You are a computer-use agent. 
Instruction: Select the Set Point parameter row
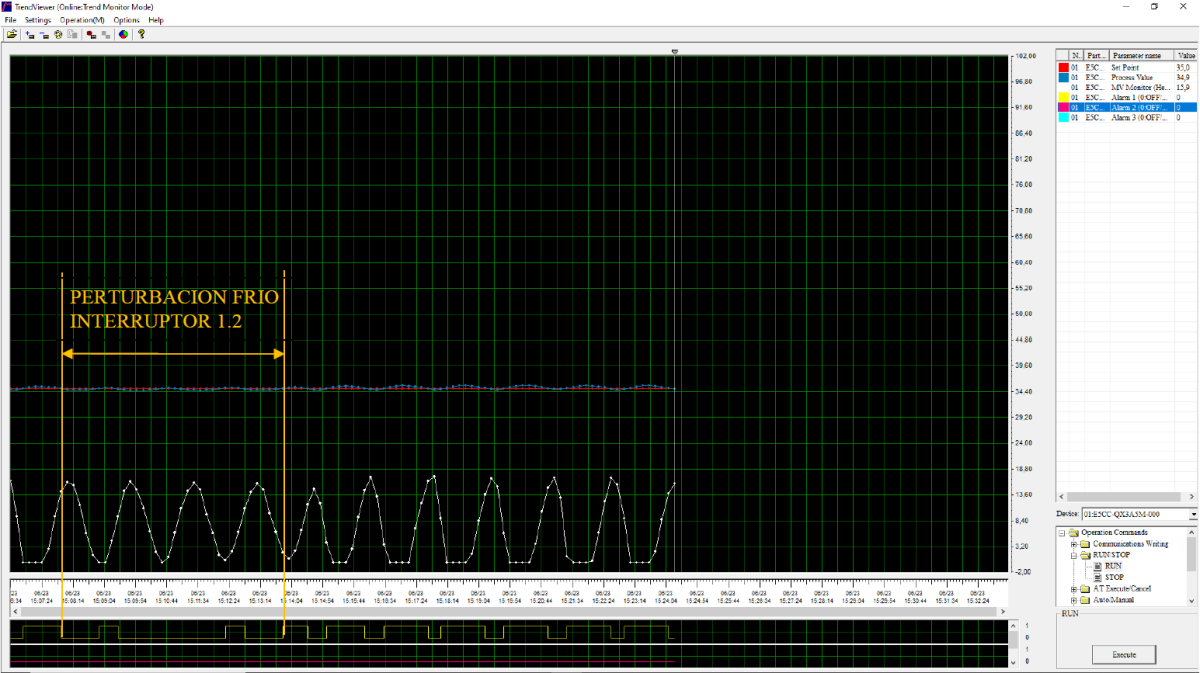coord(1127,67)
